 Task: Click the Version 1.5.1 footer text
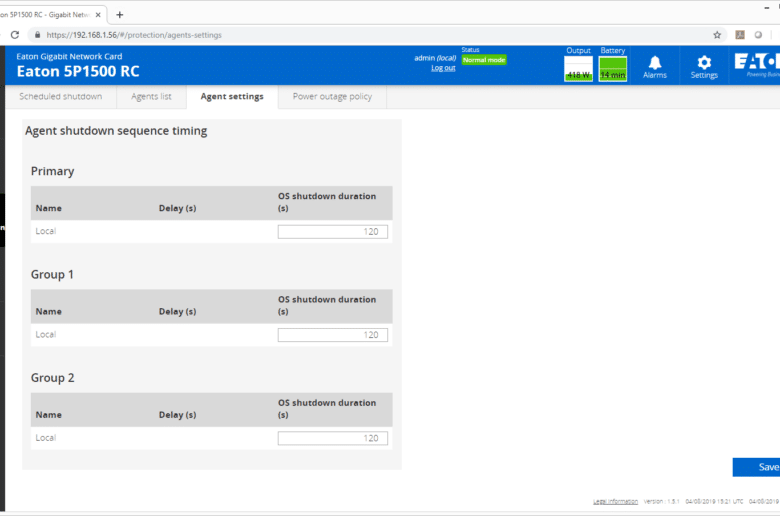pos(662,502)
